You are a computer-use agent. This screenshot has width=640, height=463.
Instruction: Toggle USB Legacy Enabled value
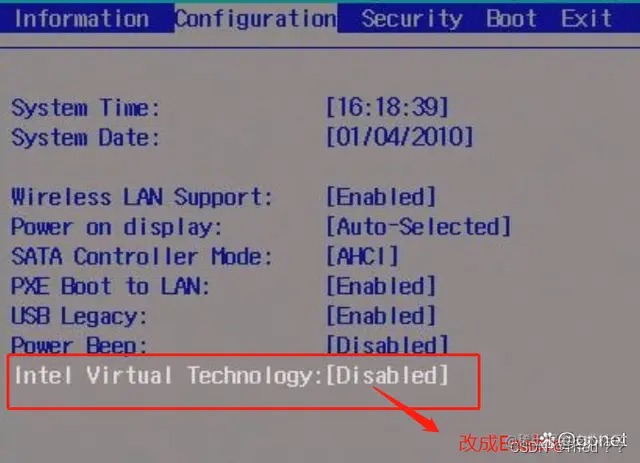tap(381, 316)
